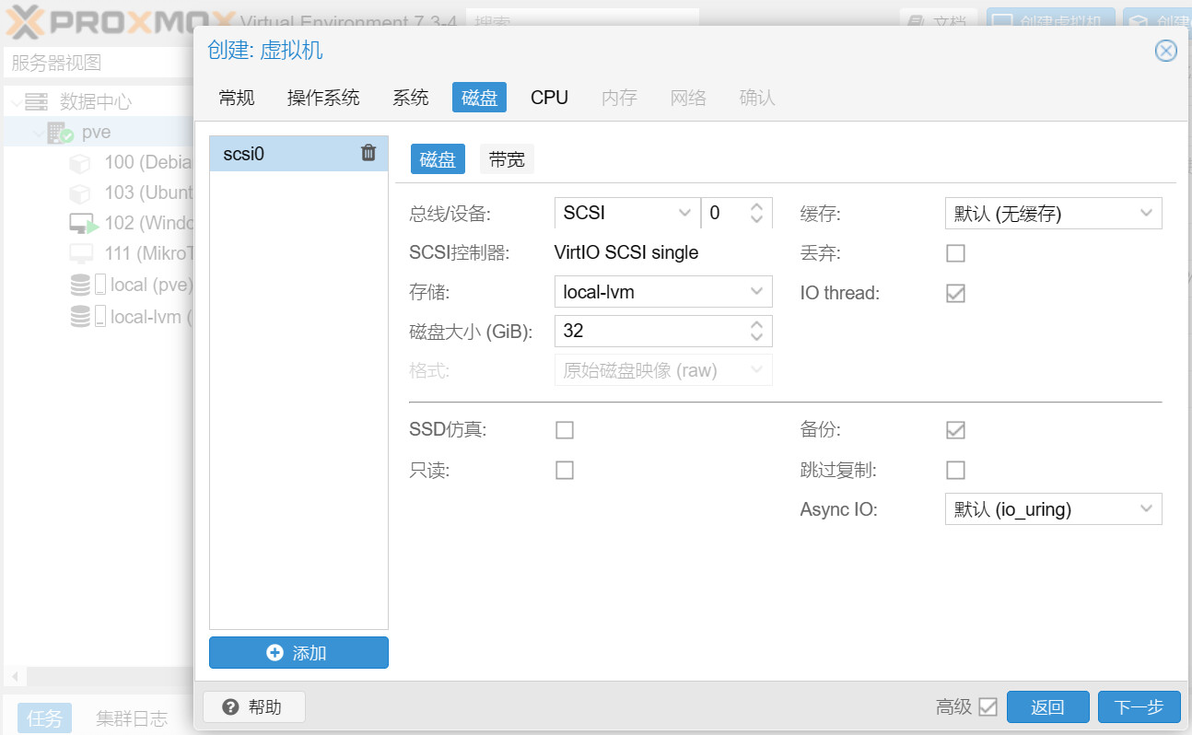Screen dimensions: 1192x735
Task: Enable the 丢弃 (discard) checkbox
Action: 956,253
